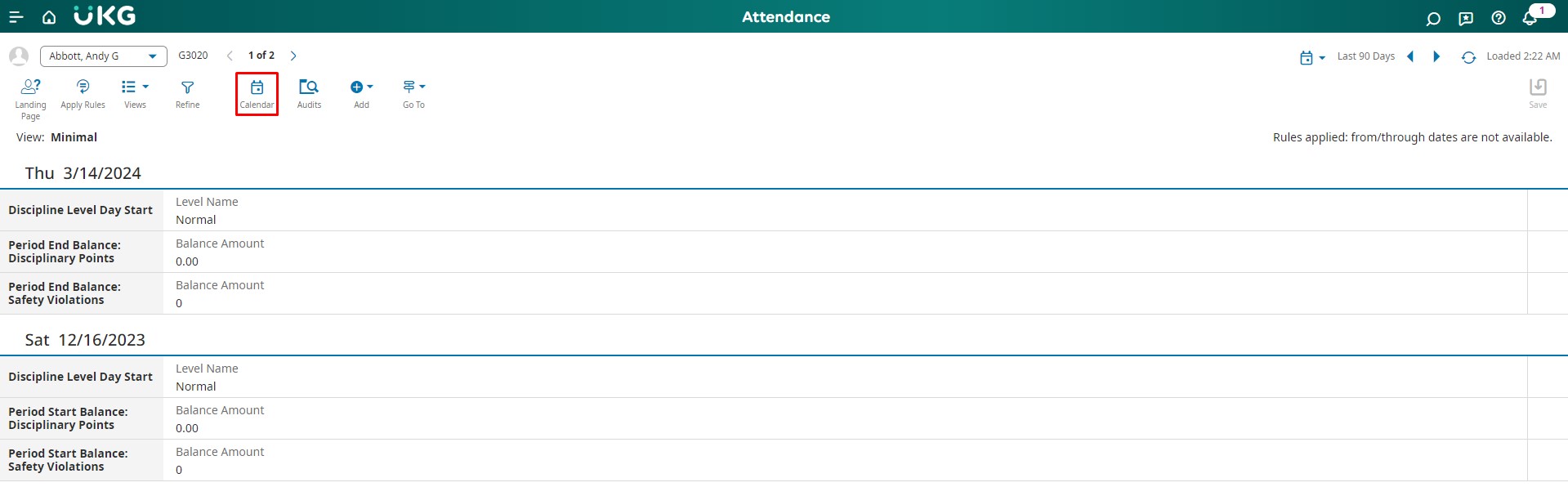Open the date range selector dropdown
Screen dimensions: 1568x487
click(x=1311, y=57)
